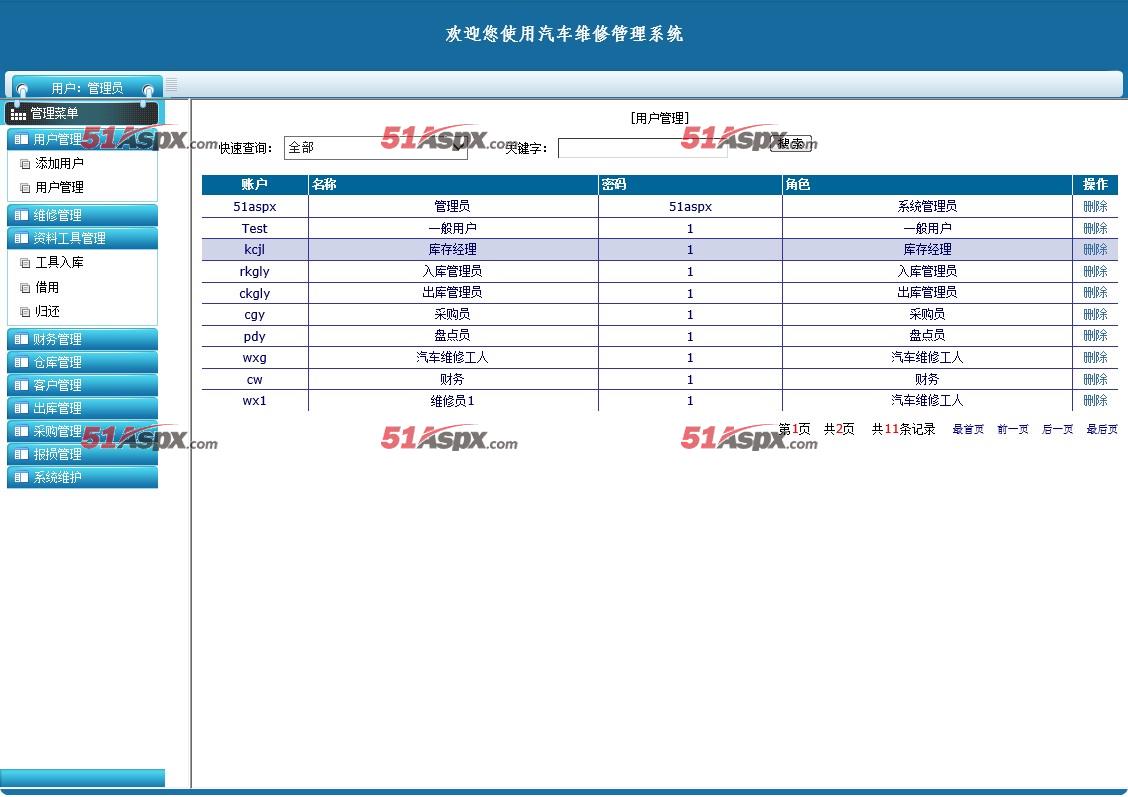Click the icon next to 财务管理 section
This screenshot has height=797, width=1128.
coord(21,339)
